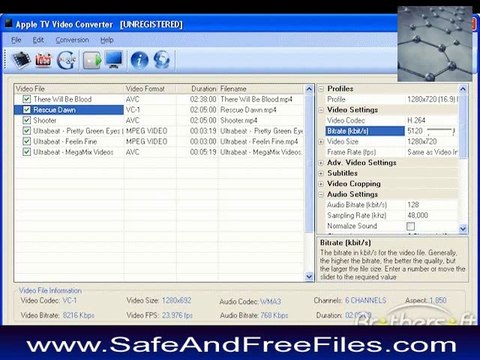The width and height of the screenshot is (480, 360).
Task: Click the convert green-arrow toolbar icon
Action: pyautogui.click(x=92, y=60)
